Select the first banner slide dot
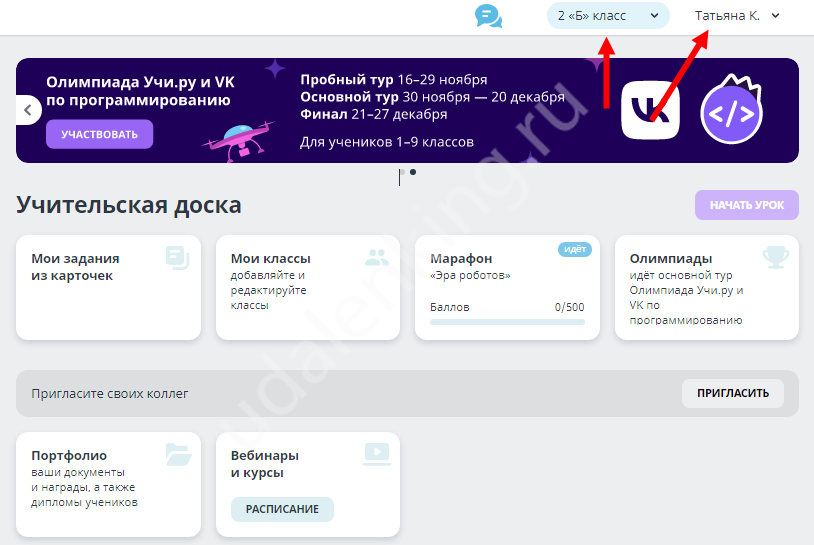 click(402, 172)
